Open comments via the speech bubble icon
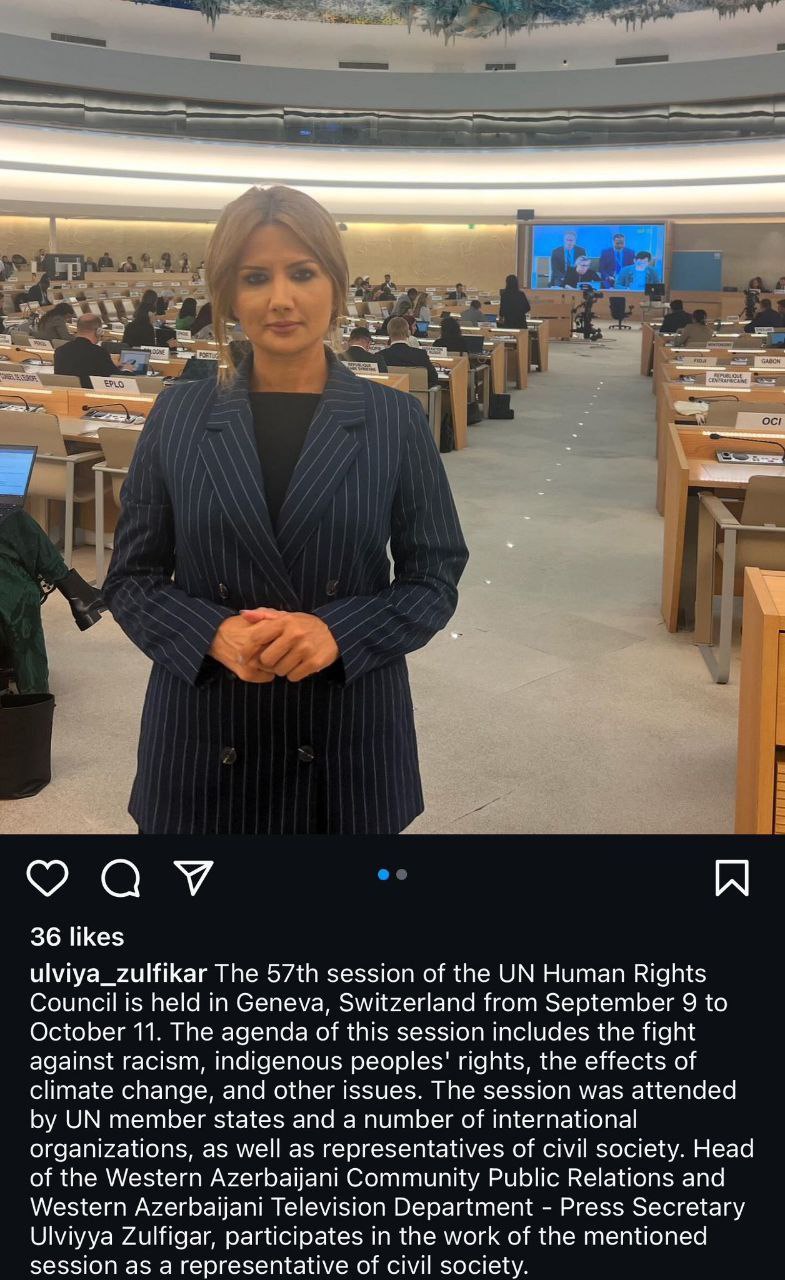The image size is (785, 1280). 121,878
